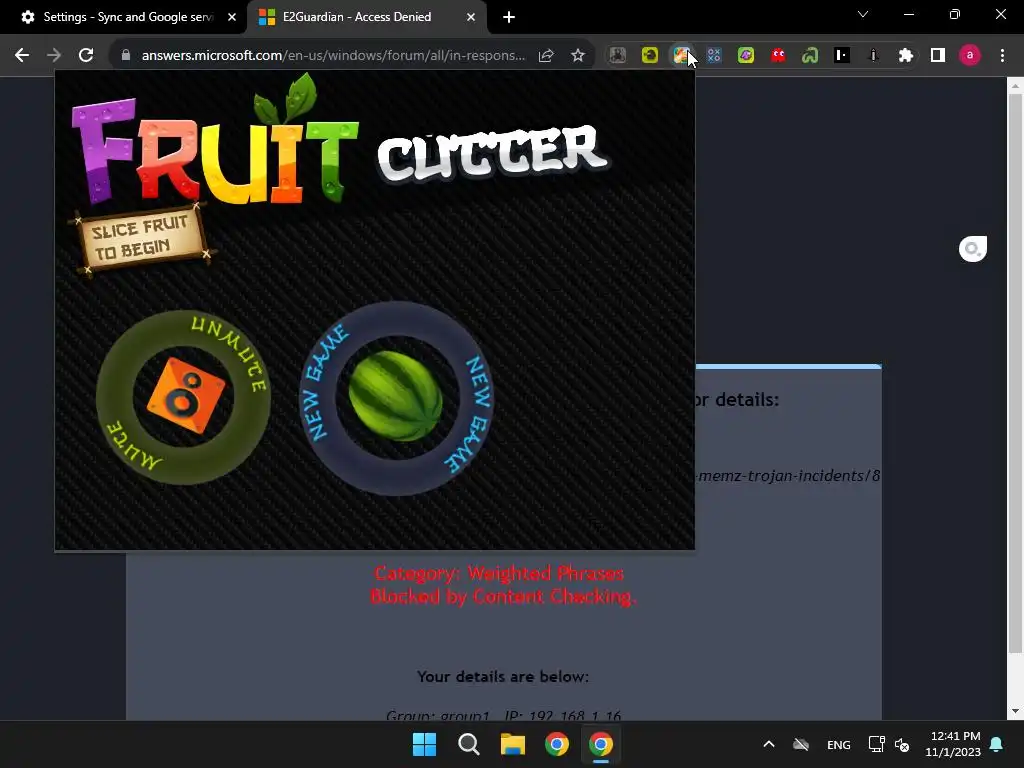1024x768 pixels.
Task: Click the scrollbar up arrow
Action: click(1015, 85)
